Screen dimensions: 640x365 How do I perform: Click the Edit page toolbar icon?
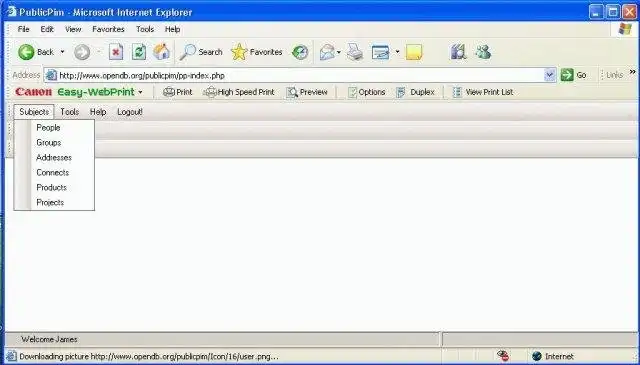(380, 52)
